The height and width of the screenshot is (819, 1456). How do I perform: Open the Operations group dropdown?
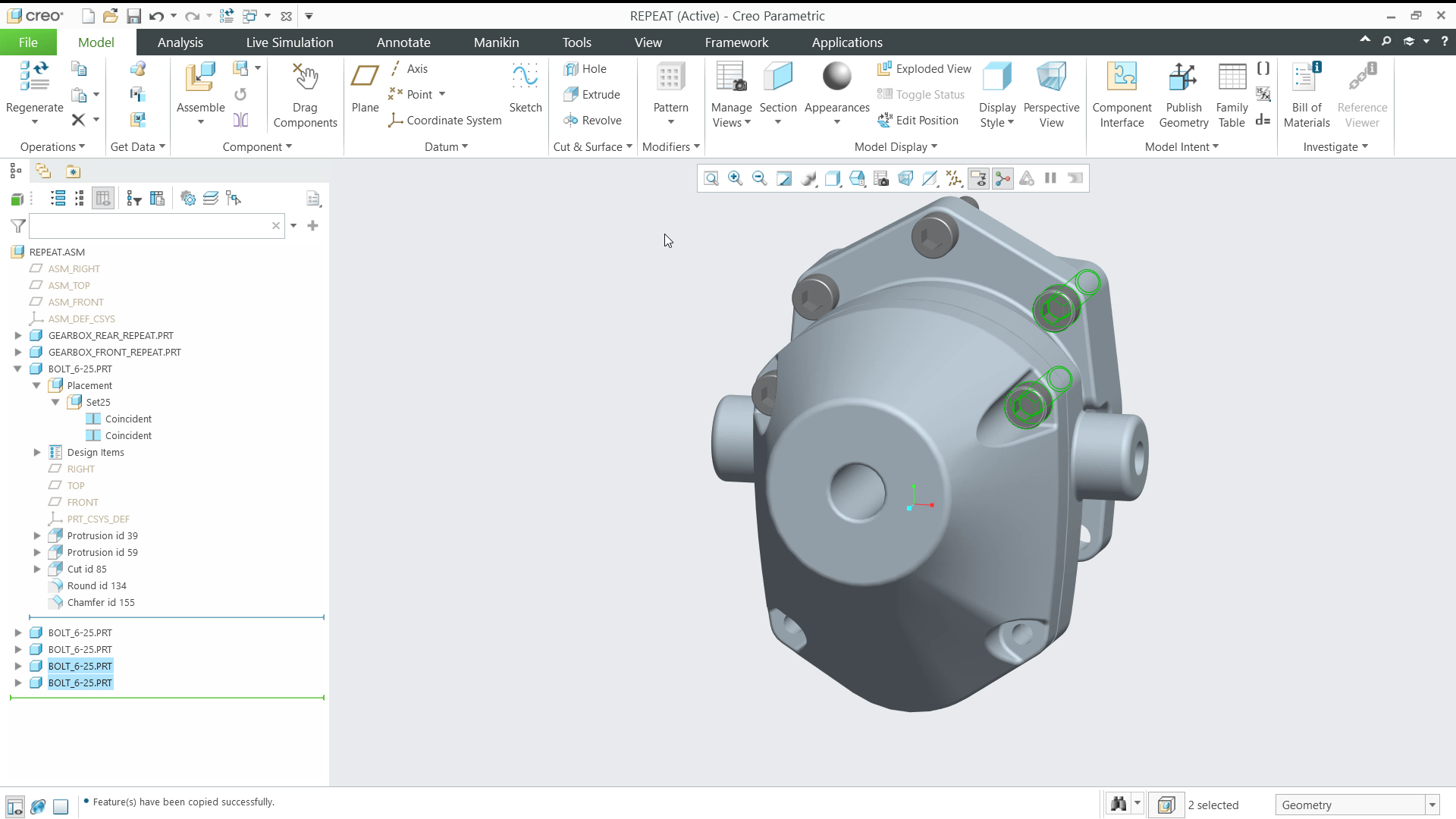pyautogui.click(x=52, y=147)
